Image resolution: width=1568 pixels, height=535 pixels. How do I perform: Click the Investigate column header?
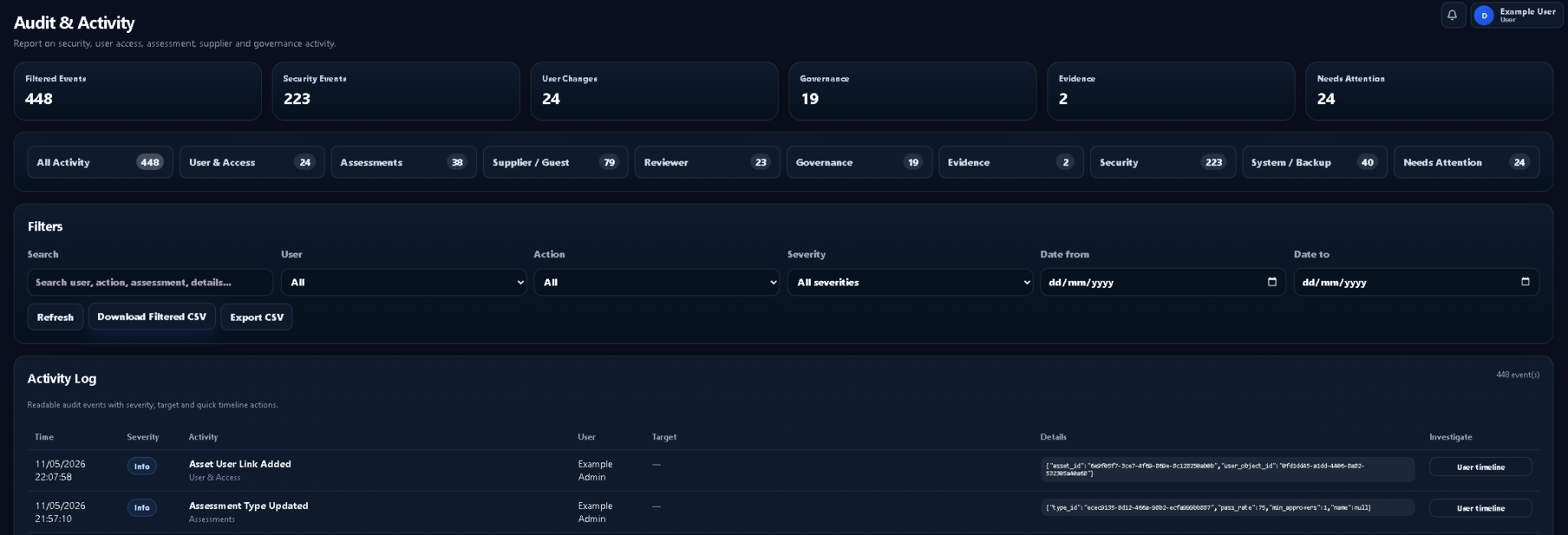click(x=1451, y=437)
